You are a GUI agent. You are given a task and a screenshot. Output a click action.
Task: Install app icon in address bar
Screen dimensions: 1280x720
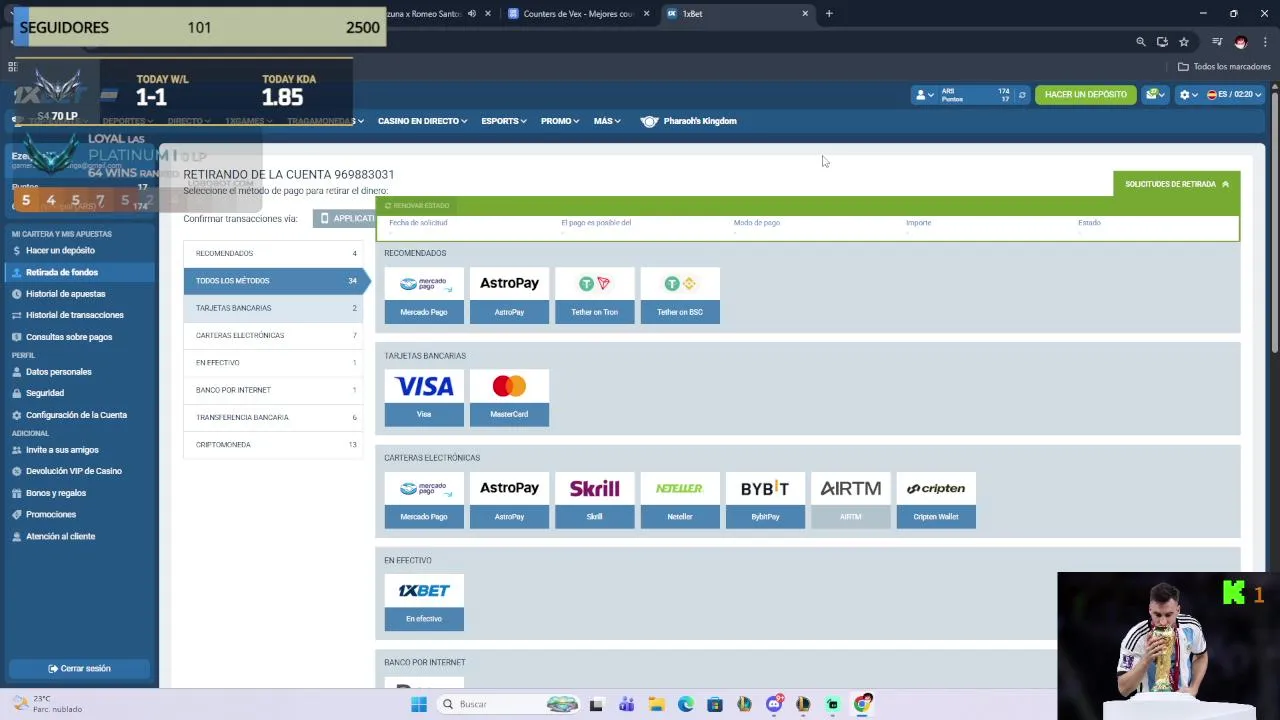[x=1162, y=42]
